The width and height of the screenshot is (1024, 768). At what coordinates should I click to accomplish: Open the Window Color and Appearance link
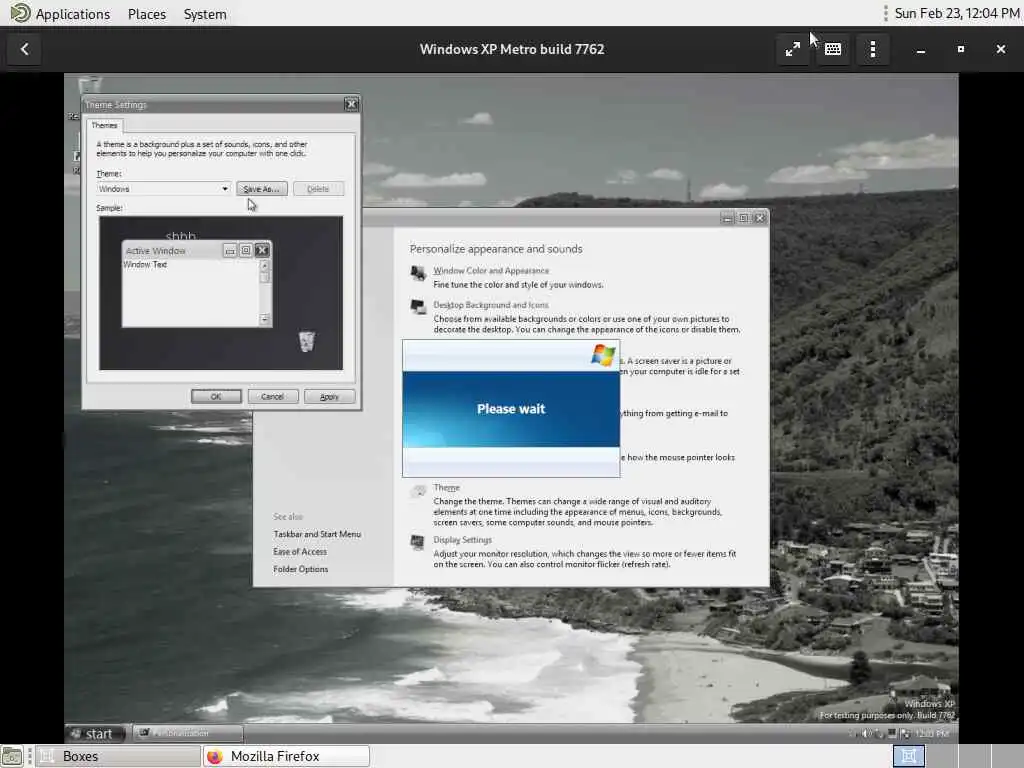tap(491, 270)
